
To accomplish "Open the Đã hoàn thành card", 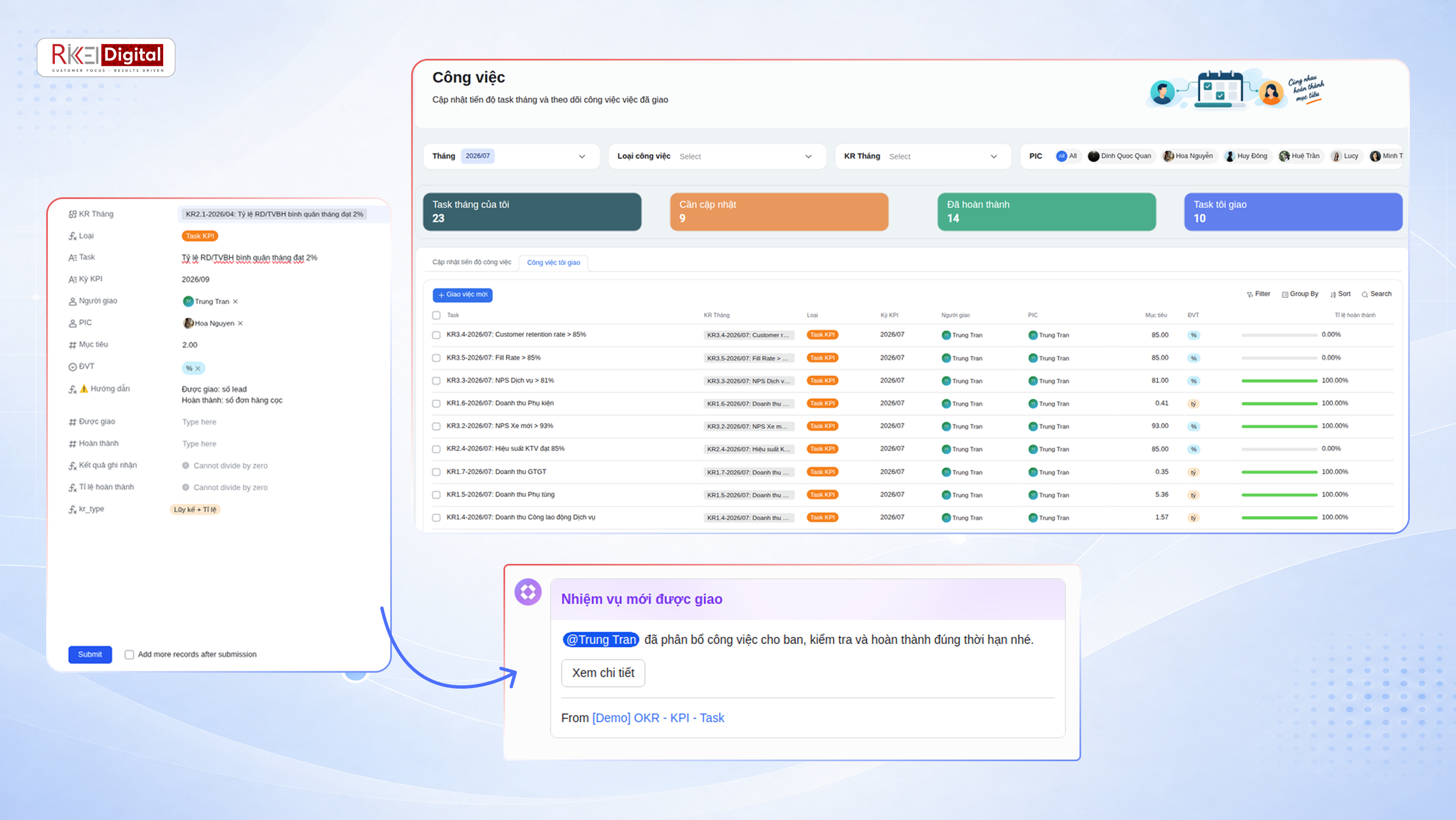I will (x=1046, y=212).
